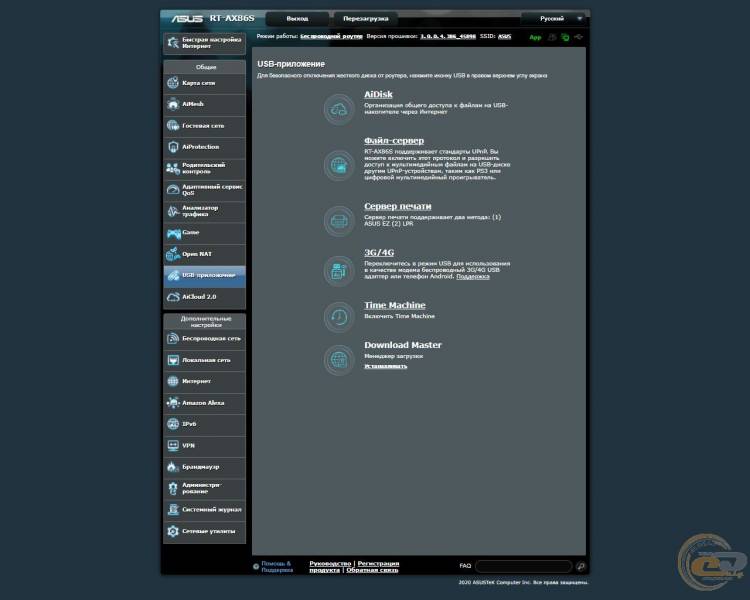Viewport: 750px width, 600px height.
Task: Open IPv6 settings
Action: 205,424
